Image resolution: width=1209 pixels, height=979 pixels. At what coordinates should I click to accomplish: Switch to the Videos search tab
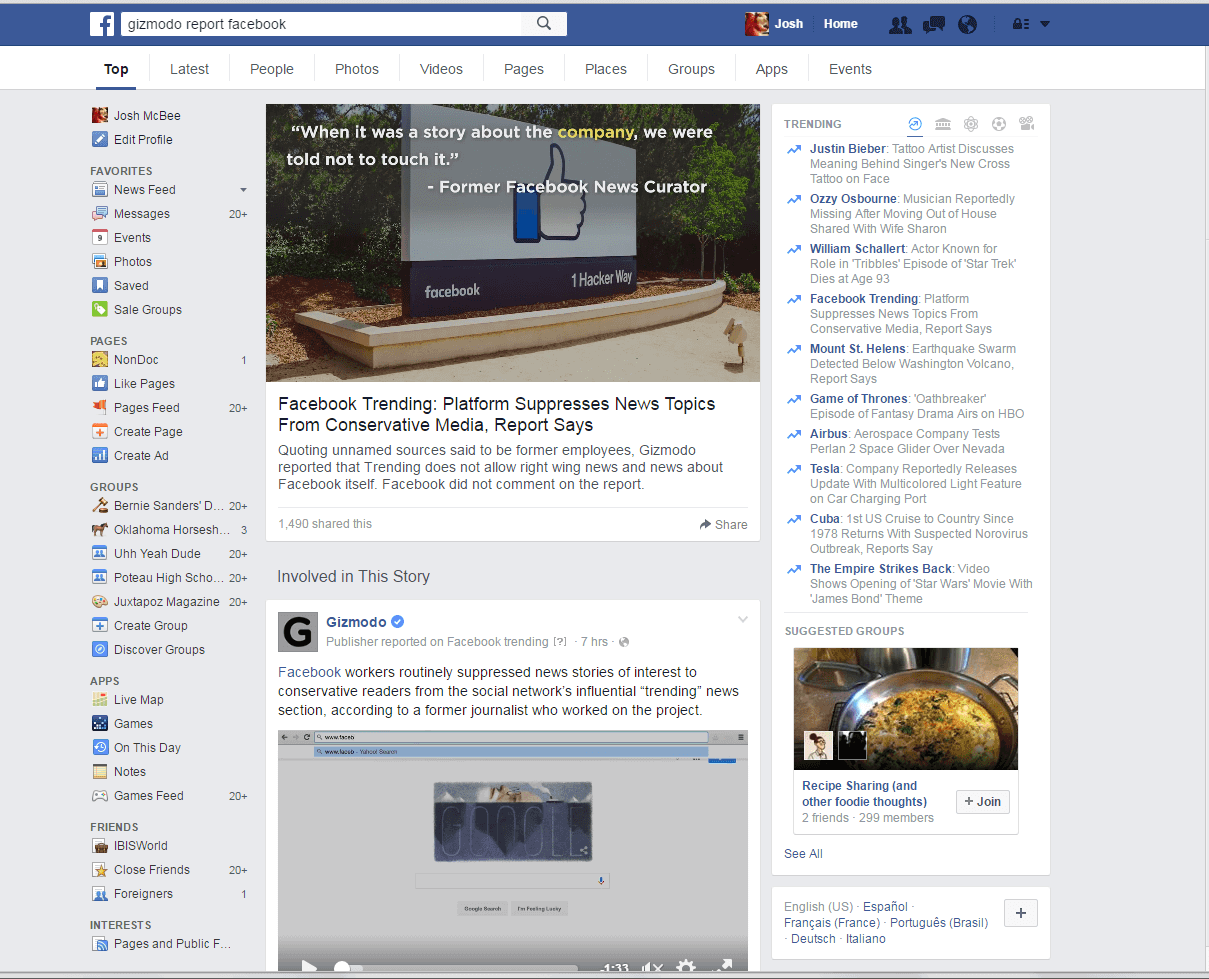[441, 69]
